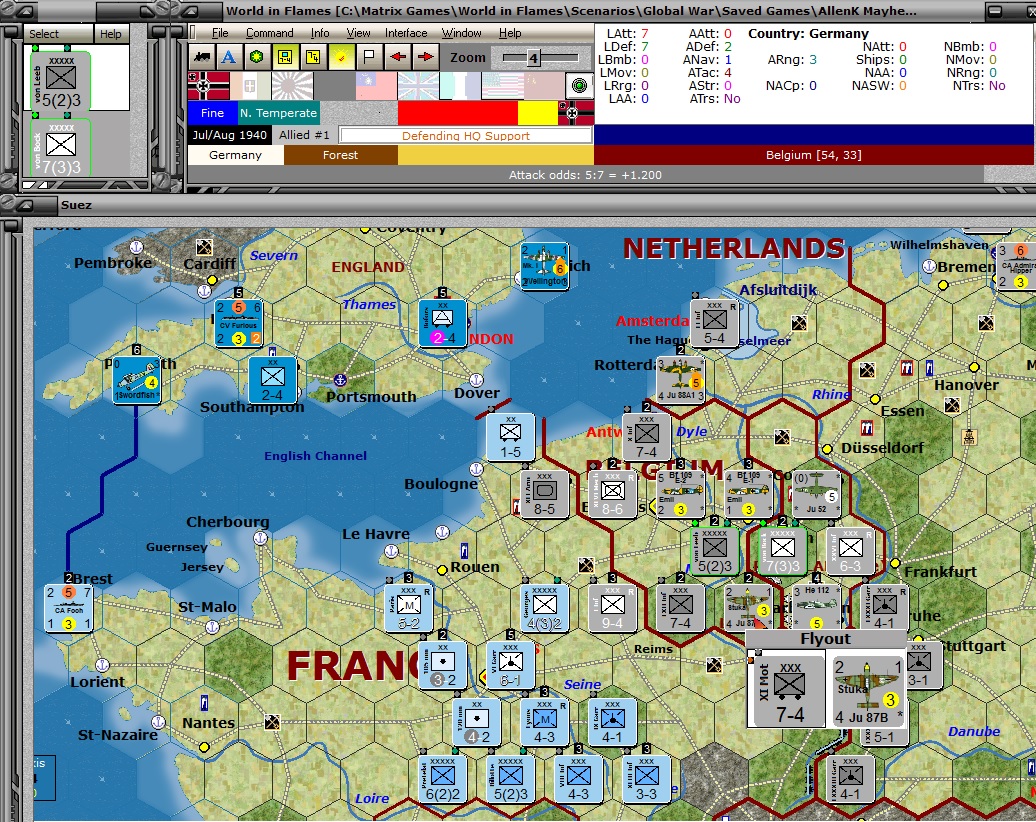
Task: Select von Bock 7(3)3 HQ on map
Action: (782, 550)
